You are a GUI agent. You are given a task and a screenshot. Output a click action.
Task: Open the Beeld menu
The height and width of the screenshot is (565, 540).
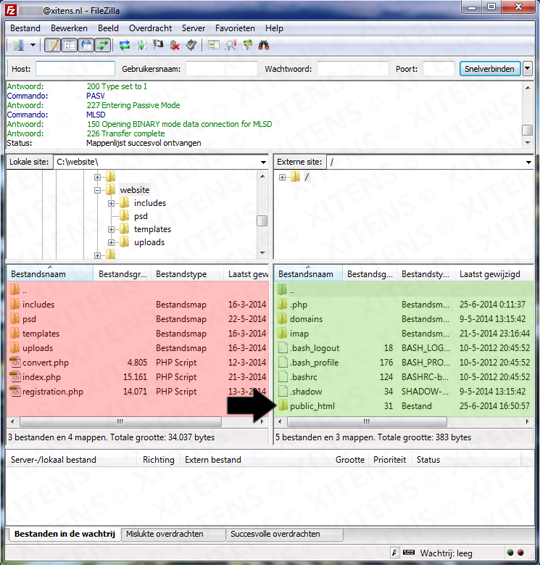108,28
